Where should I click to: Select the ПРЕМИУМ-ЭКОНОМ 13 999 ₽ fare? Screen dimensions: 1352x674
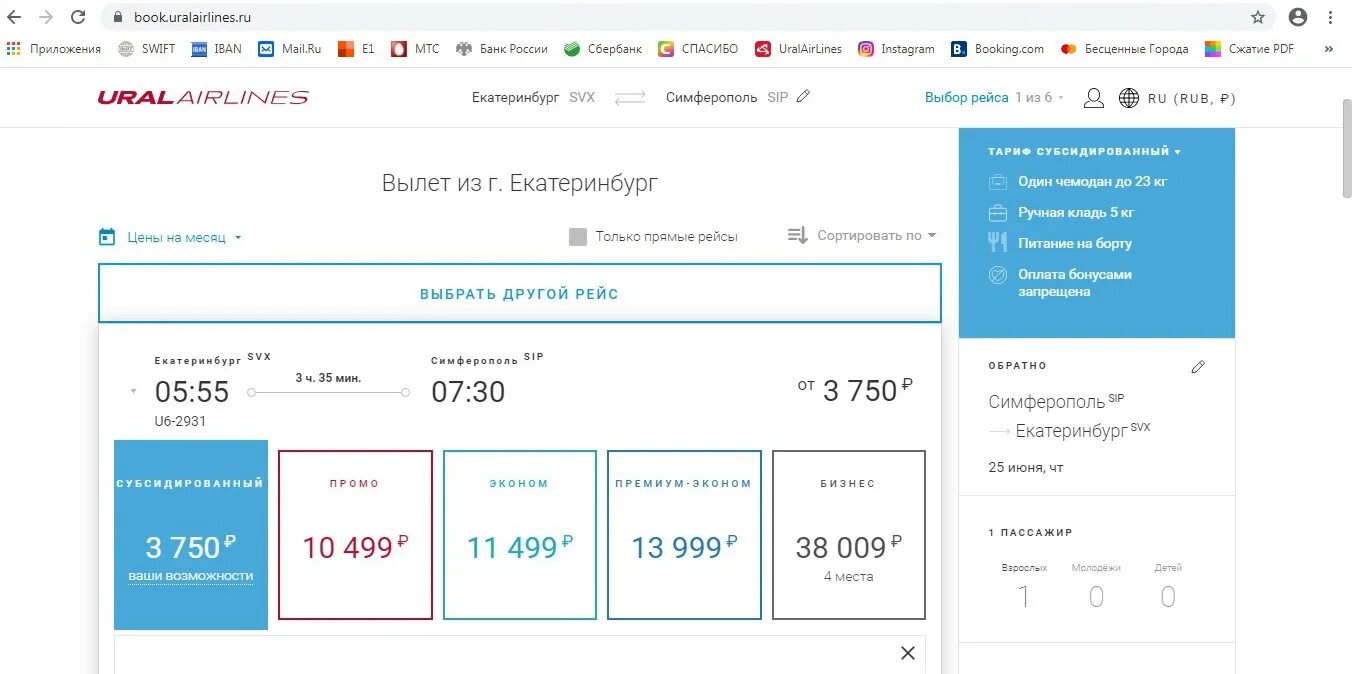[x=684, y=535]
